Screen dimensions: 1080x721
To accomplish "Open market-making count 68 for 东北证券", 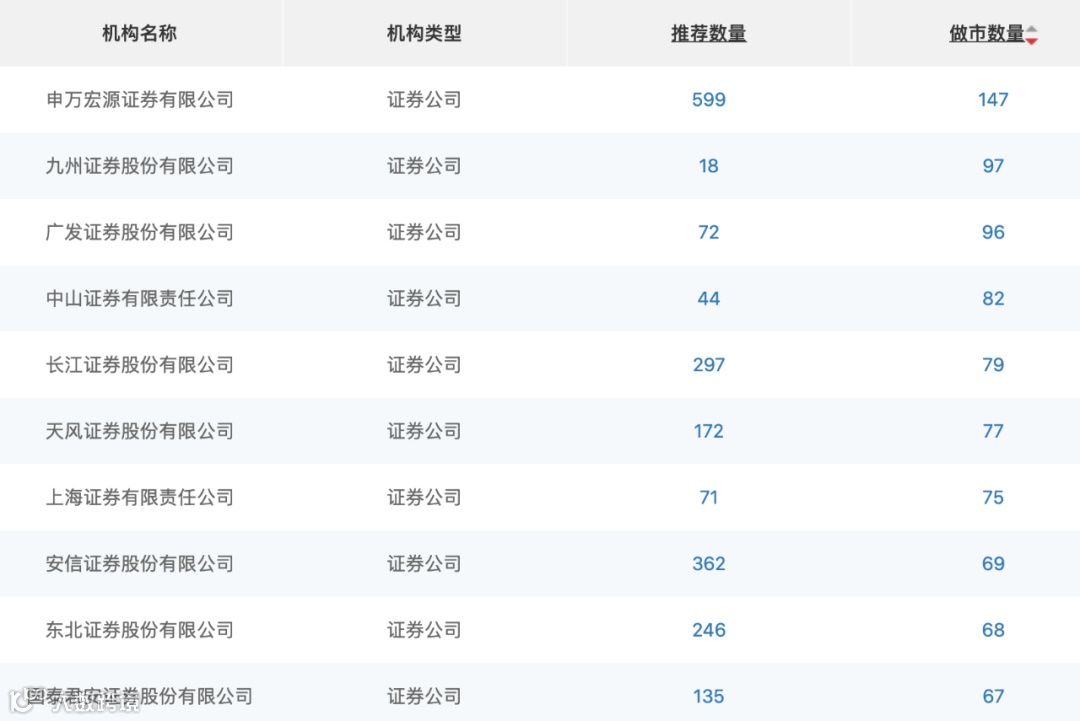I will [x=993, y=630].
